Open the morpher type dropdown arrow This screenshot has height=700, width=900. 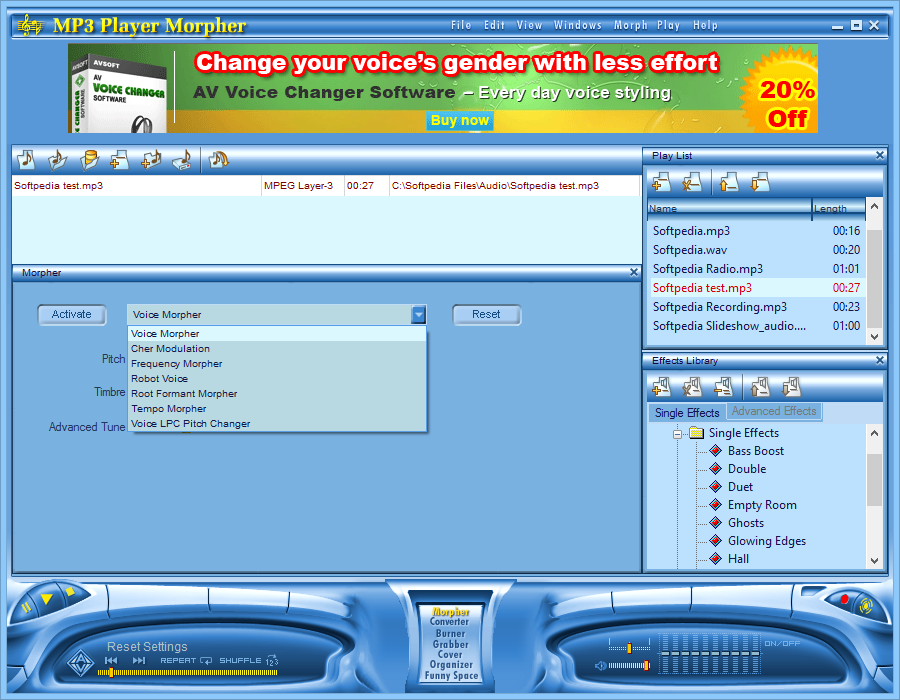pos(419,314)
